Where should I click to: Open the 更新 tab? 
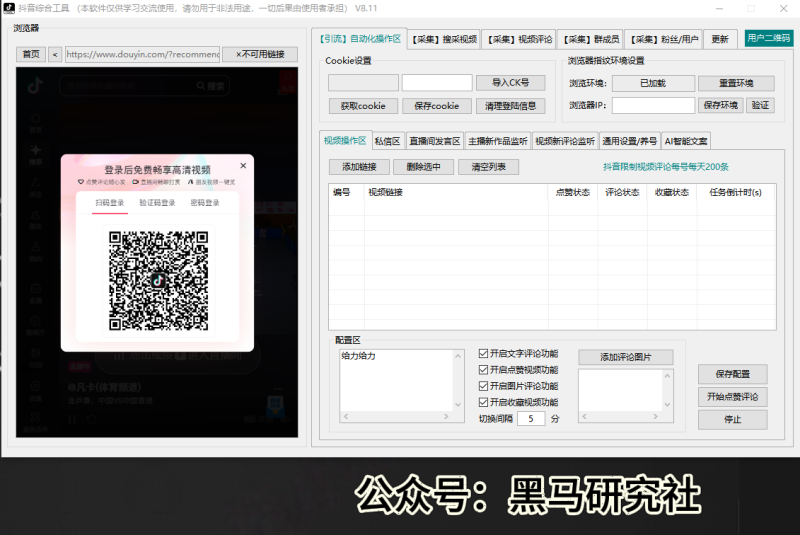(x=720, y=39)
